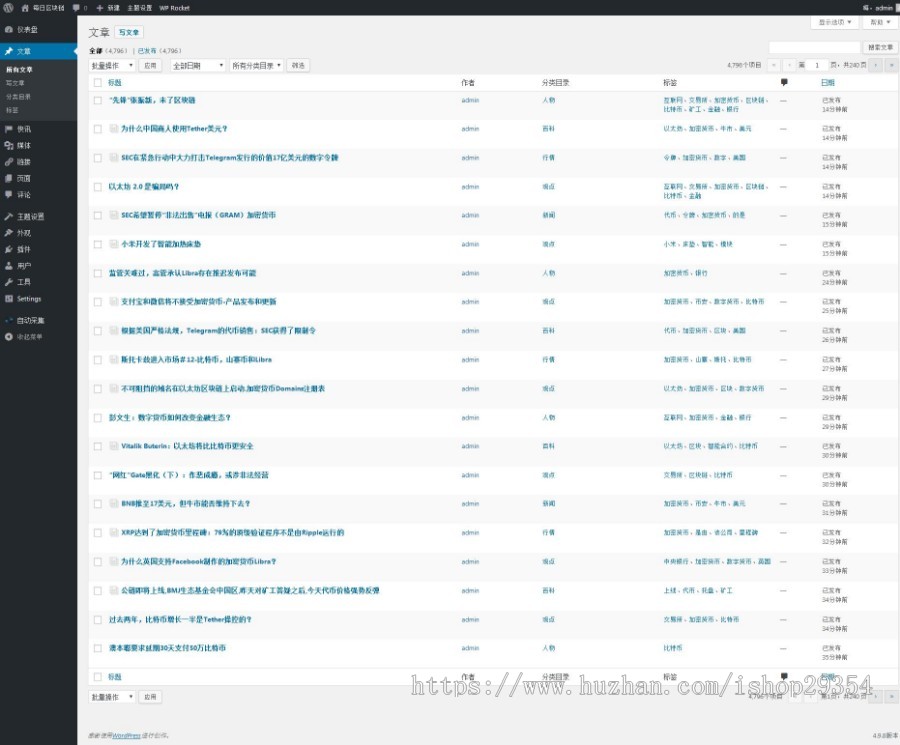Collapse sidebar with 收起菜单 arrow icon
The height and width of the screenshot is (745, 900).
[9, 337]
